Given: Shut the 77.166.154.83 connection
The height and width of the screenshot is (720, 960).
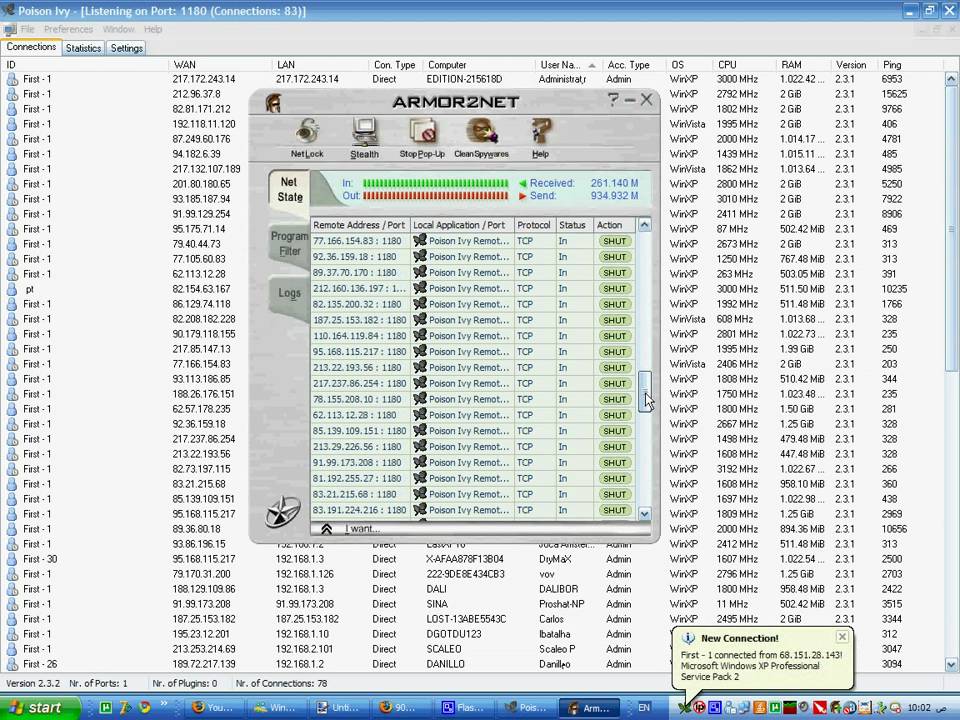Looking at the screenshot, I should coord(614,241).
